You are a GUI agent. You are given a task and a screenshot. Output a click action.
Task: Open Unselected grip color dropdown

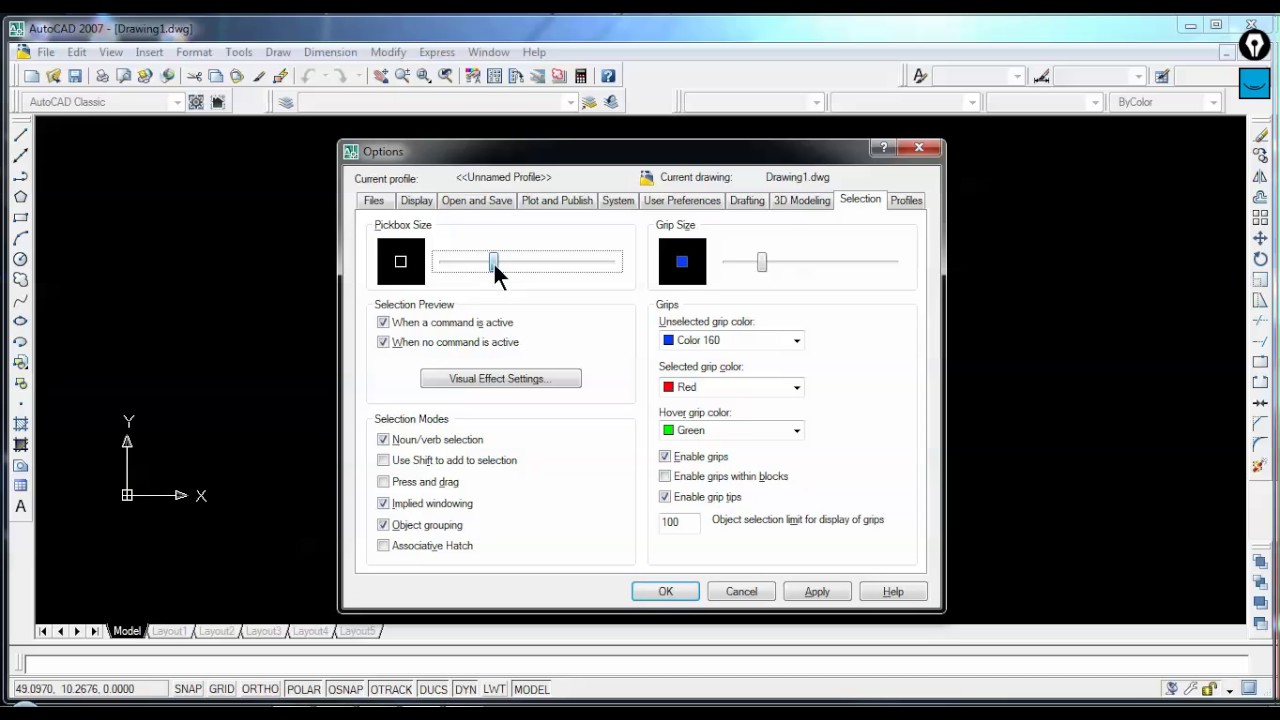[732, 340]
